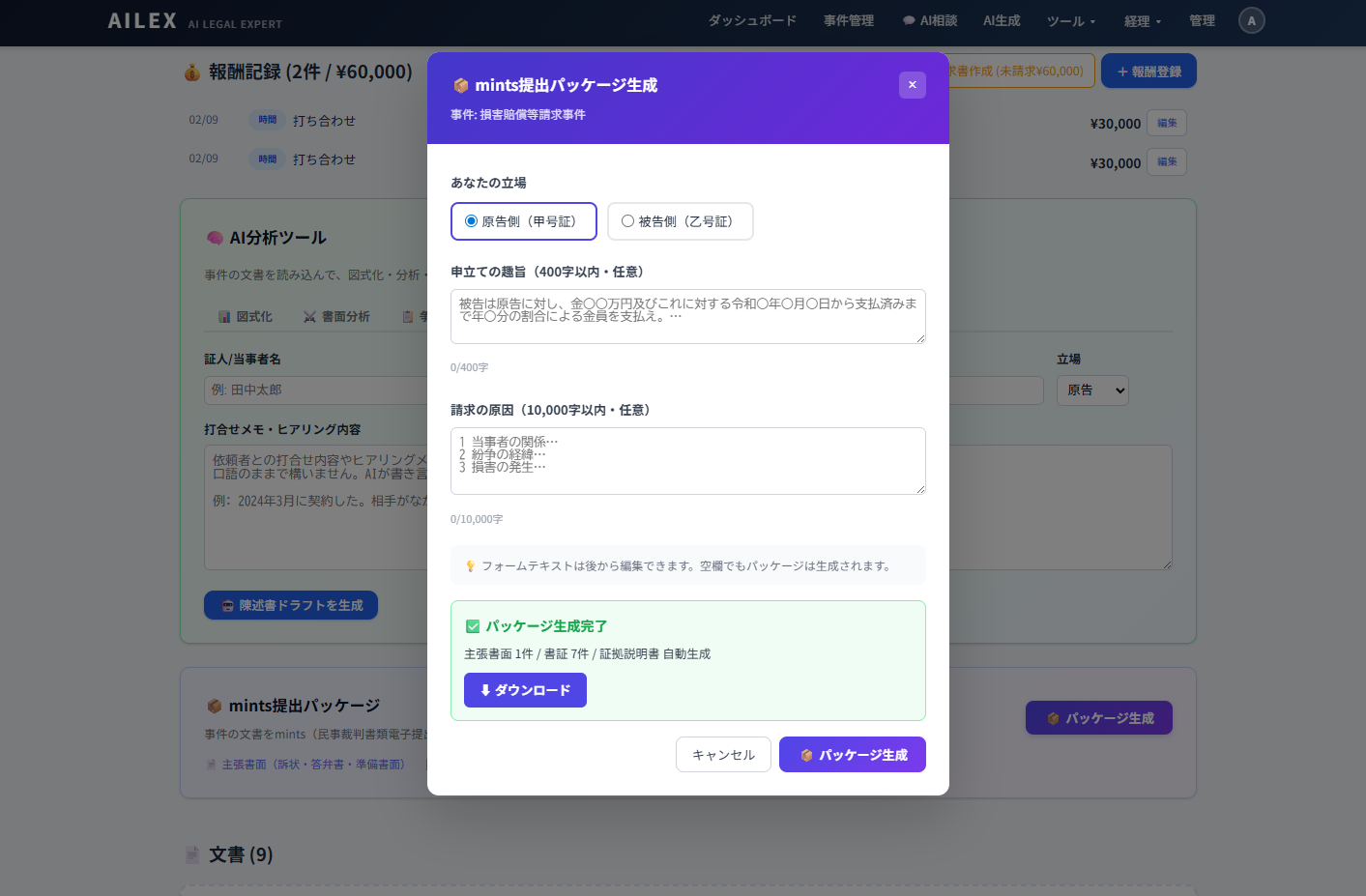Open the 立場 dropdown showing 原告
This screenshot has width=1366, height=896.
pos(1091,390)
